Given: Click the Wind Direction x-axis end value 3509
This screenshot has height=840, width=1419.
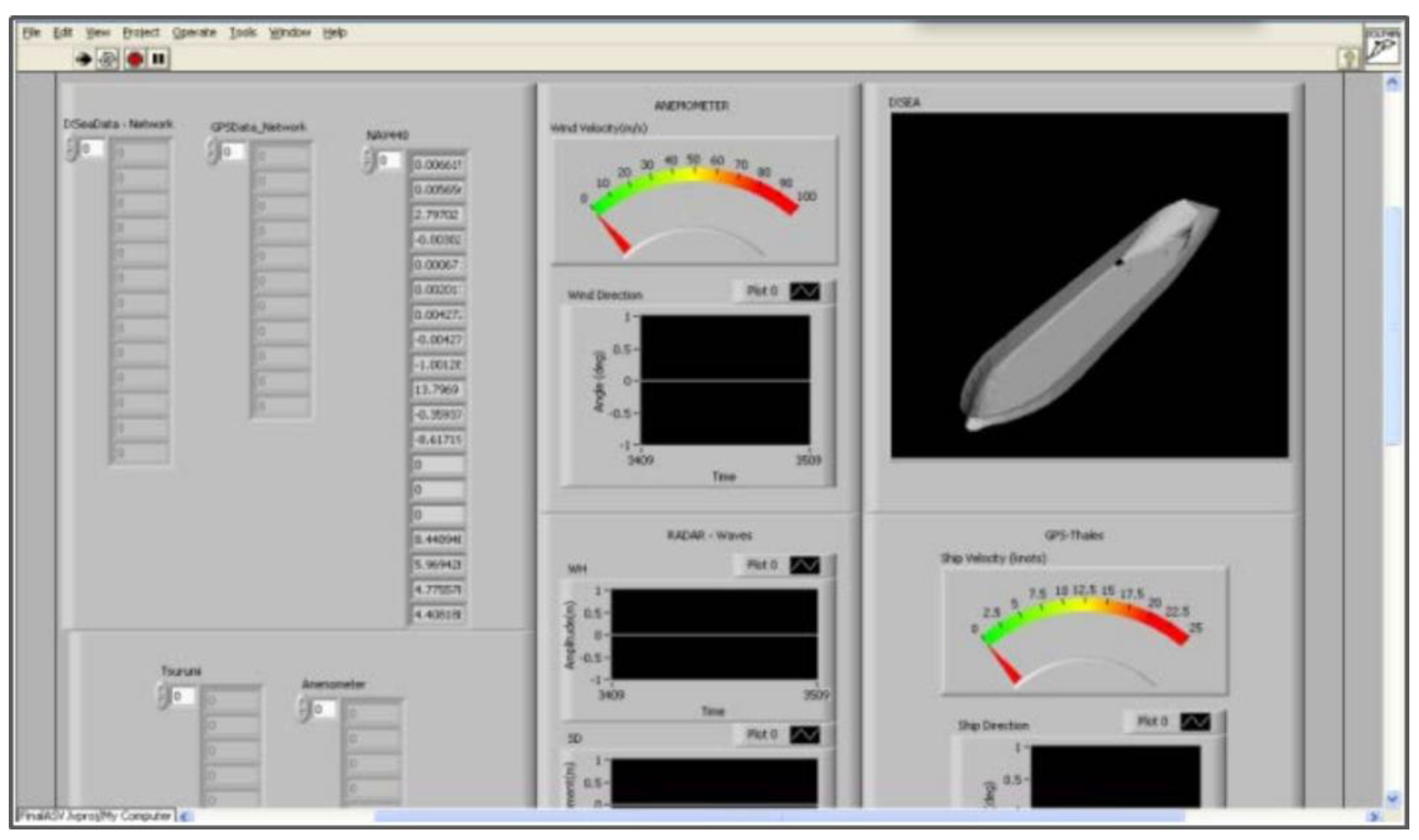Looking at the screenshot, I should (808, 460).
